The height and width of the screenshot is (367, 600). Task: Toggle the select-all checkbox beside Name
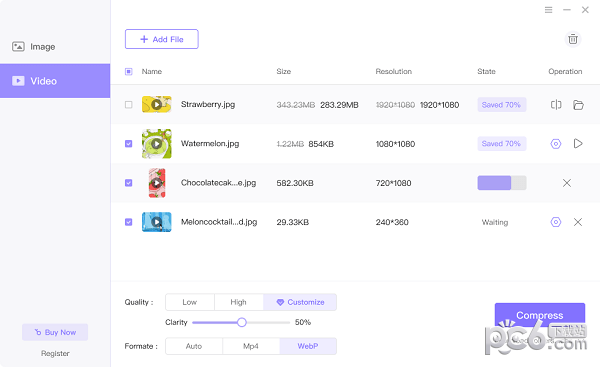pos(129,72)
